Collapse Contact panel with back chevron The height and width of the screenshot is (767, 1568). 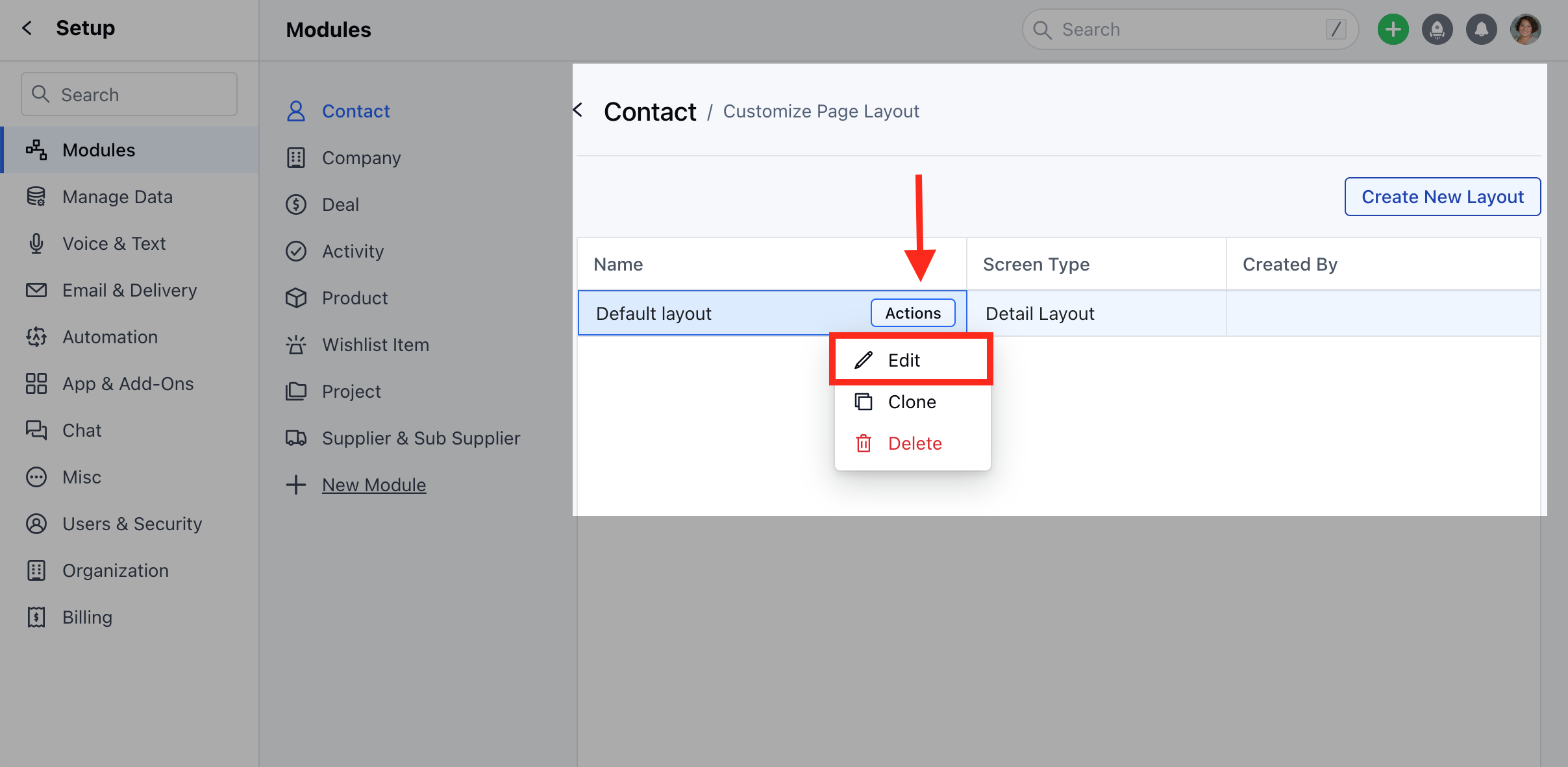[x=578, y=110]
